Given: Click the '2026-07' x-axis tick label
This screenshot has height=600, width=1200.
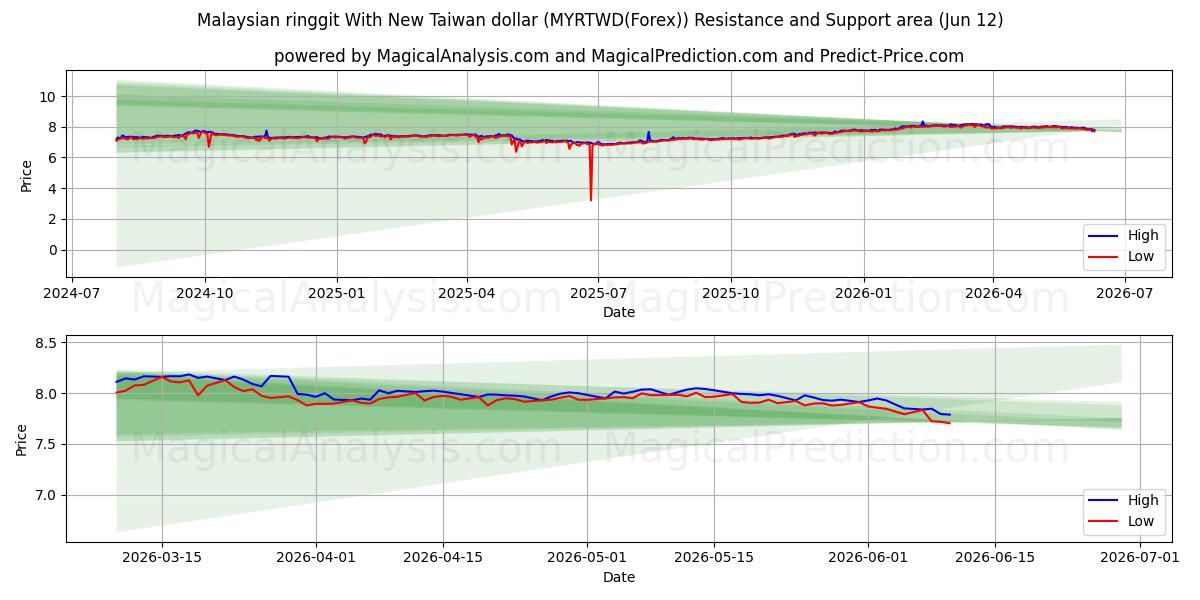Looking at the screenshot, I should (x=1124, y=294).
